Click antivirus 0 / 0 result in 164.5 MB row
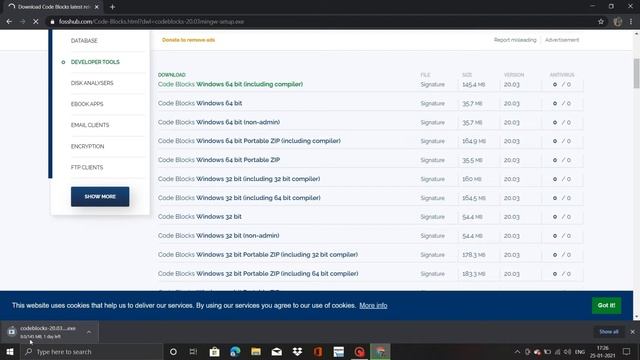 click(562, 198)
